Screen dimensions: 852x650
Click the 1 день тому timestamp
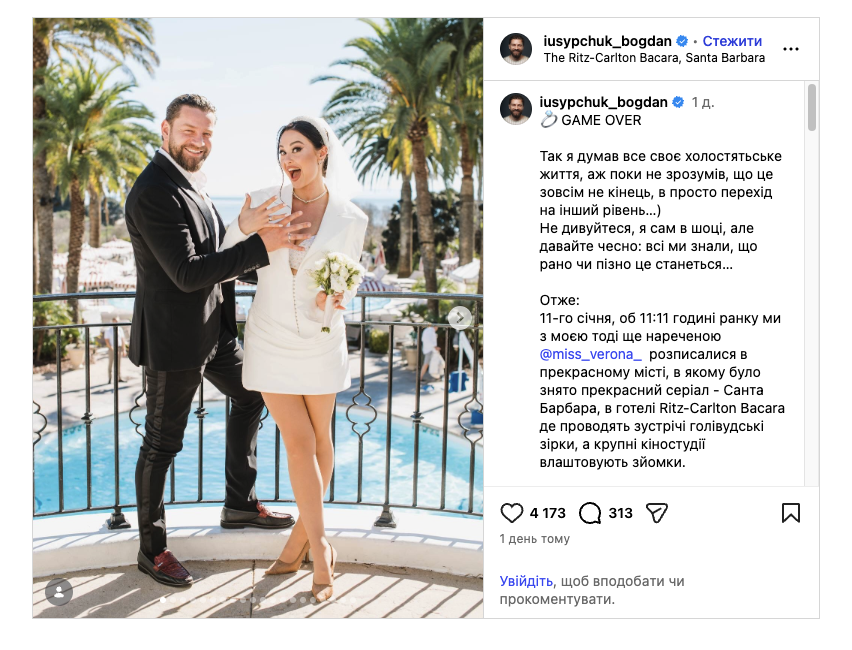point(535,539)
